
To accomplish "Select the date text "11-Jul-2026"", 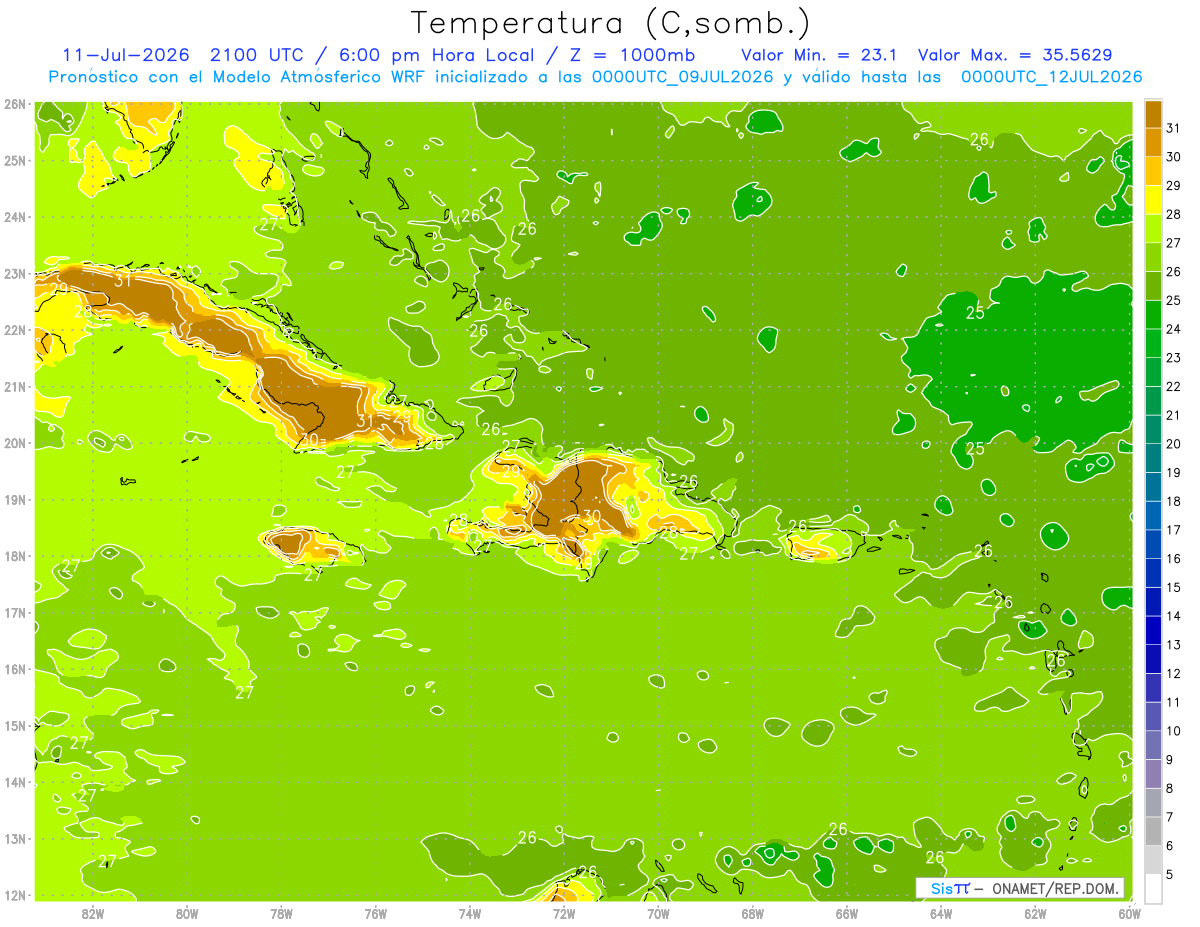I will pos(126,55).
